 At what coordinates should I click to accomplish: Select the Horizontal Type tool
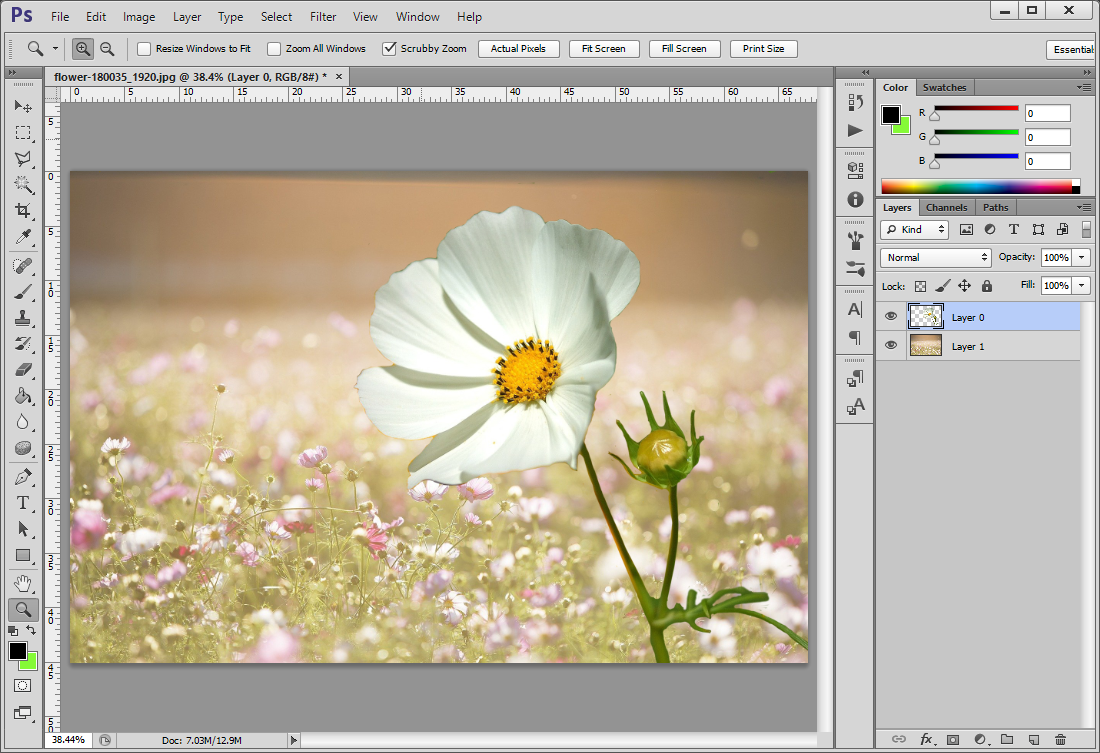tap(22, 503)
